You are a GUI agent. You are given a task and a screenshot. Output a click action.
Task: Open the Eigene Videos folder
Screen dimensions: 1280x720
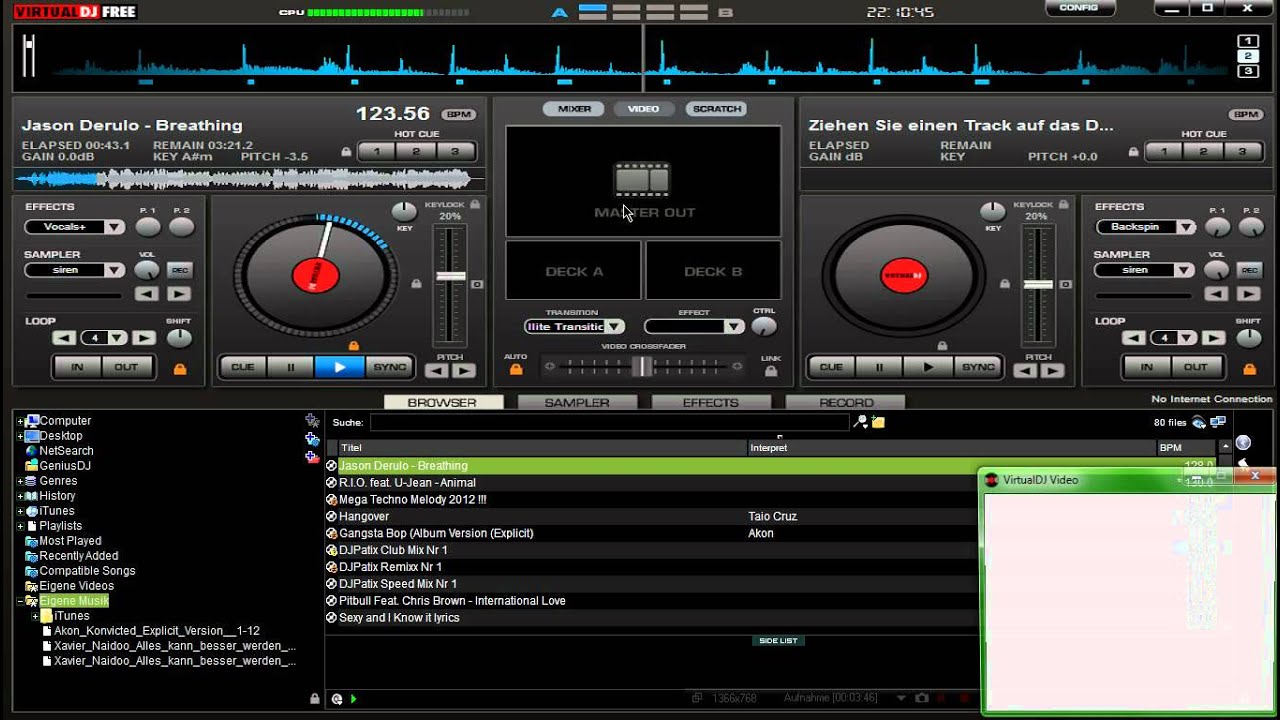pos(76,586)
